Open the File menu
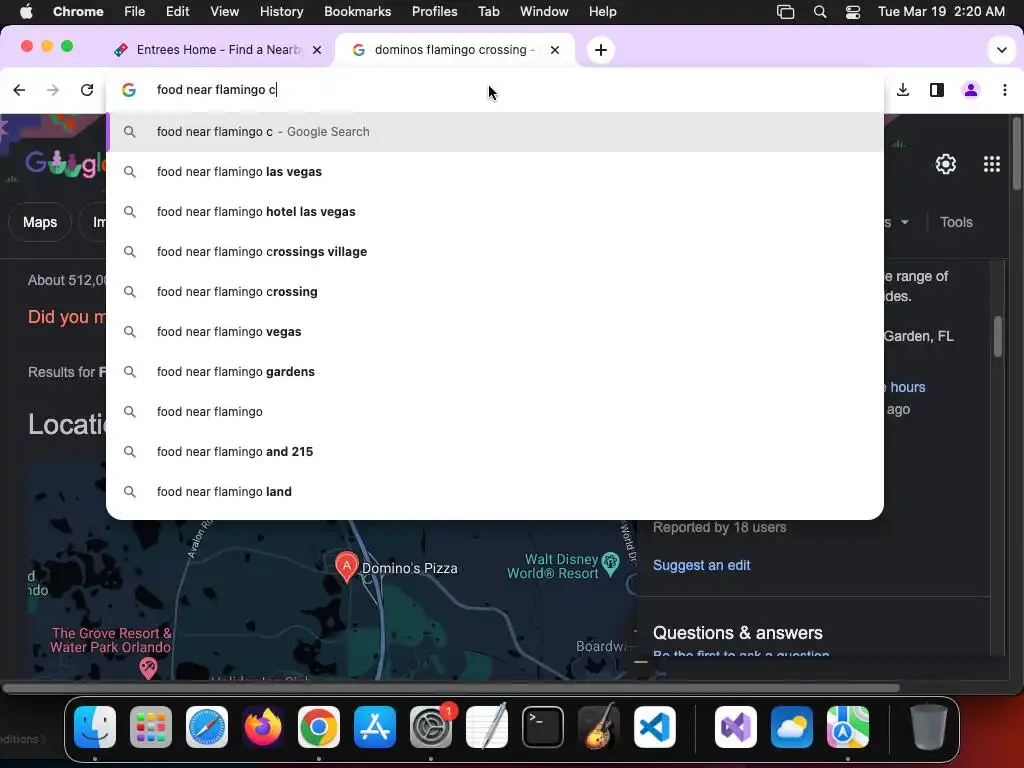Image resolution: width=1024 pixels, height=768 pixels. 135,12
